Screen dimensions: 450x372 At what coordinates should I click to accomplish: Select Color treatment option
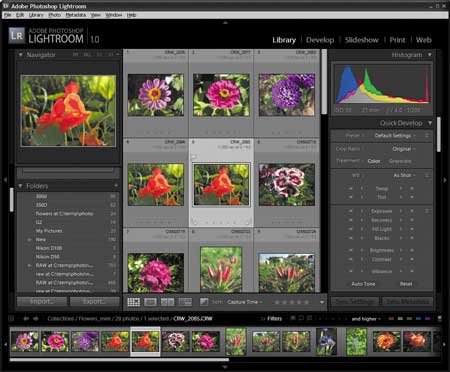tap(374, 161)
